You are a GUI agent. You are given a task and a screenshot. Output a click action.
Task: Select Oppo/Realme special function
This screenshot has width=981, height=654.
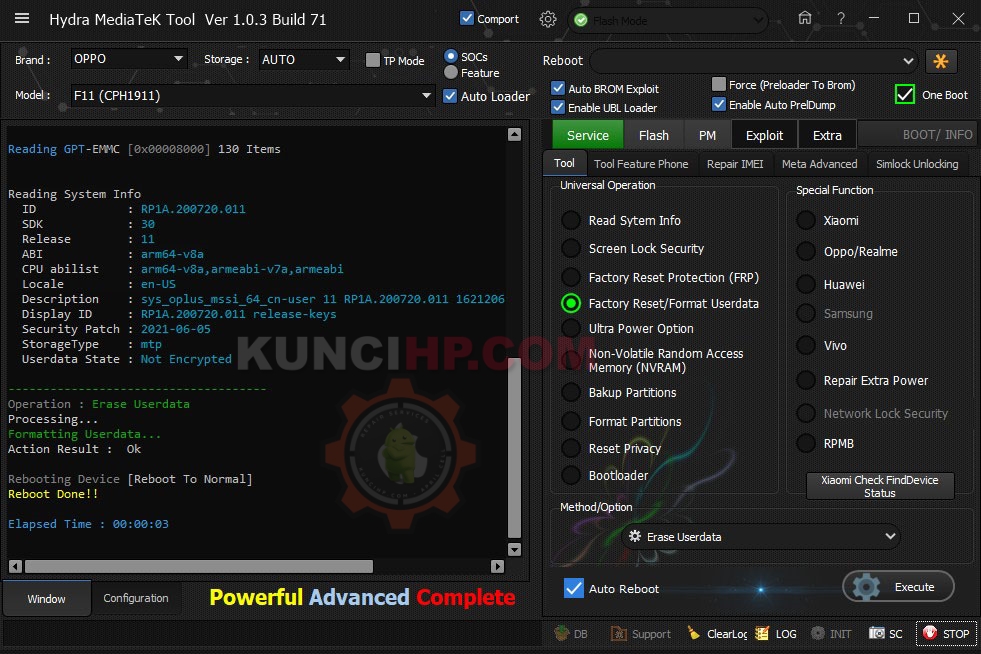coord(806,251)
